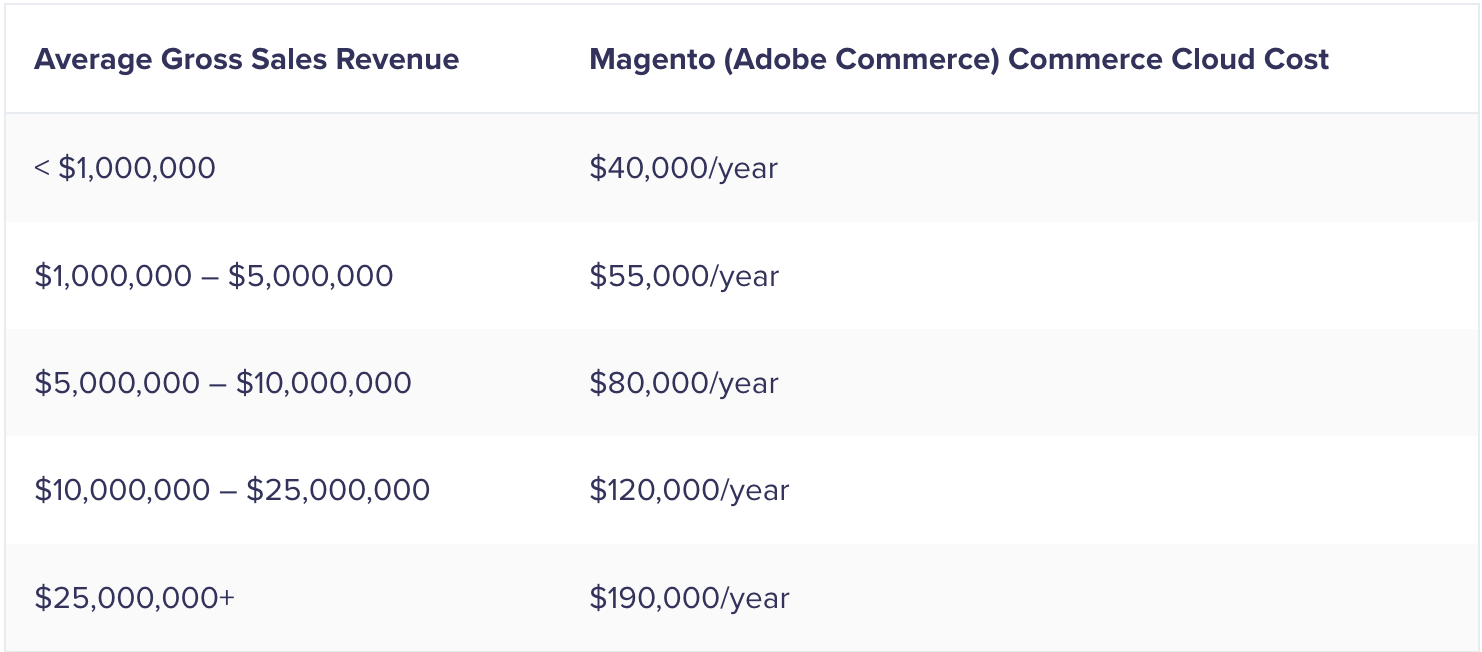Select the $25,000,000+ revenue cell

coord(135,598)
